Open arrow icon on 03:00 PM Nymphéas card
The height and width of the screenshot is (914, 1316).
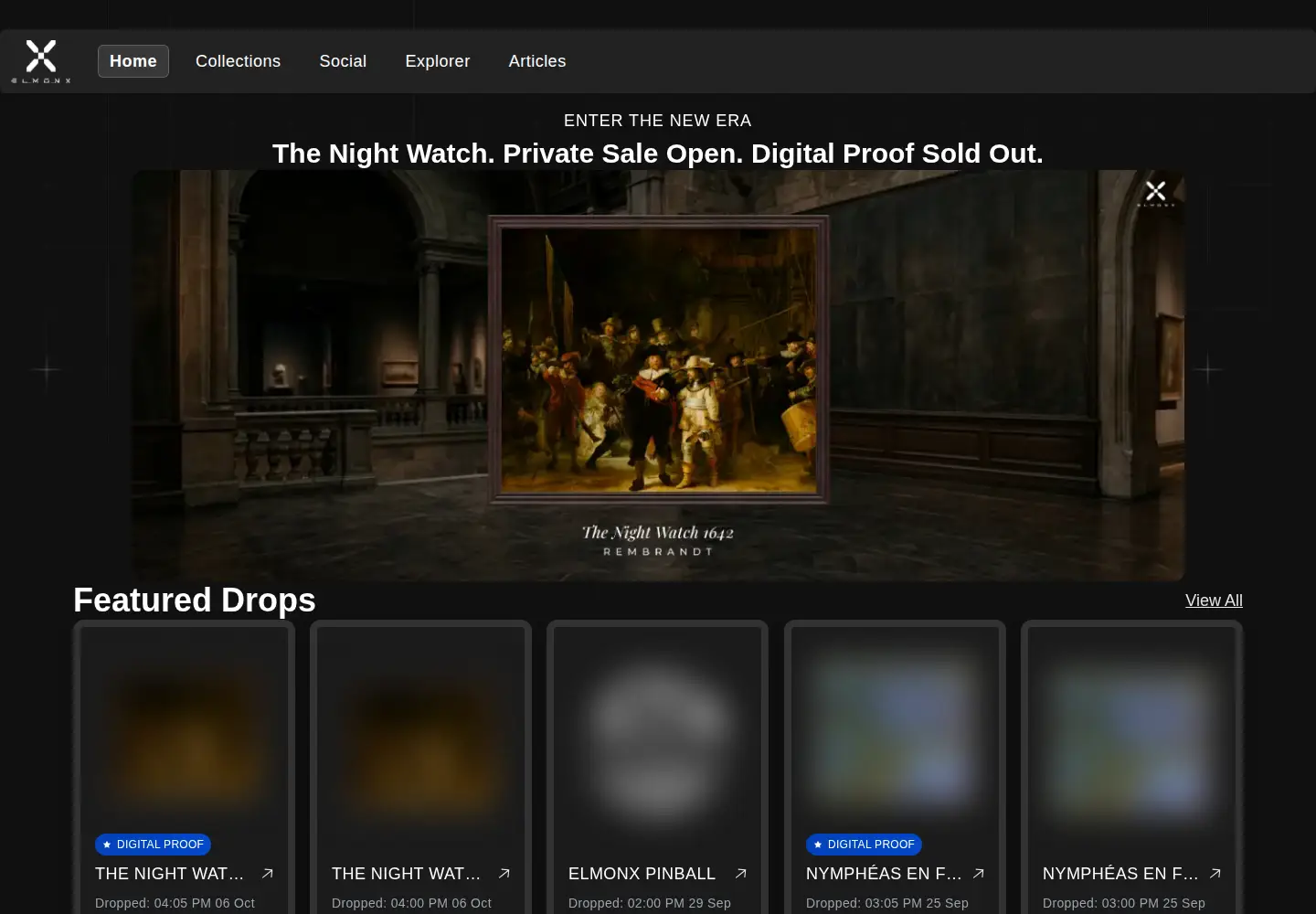(1215, 874)
